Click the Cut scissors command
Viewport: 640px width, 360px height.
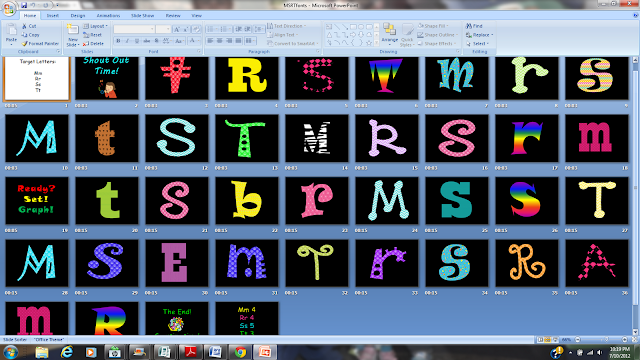29,26
